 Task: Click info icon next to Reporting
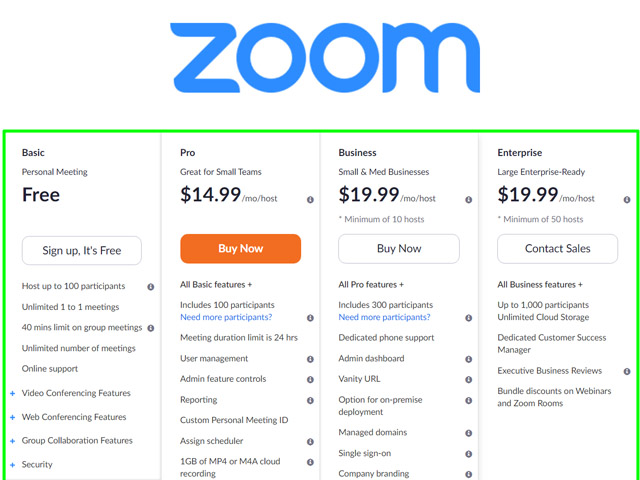click(310, 400)
